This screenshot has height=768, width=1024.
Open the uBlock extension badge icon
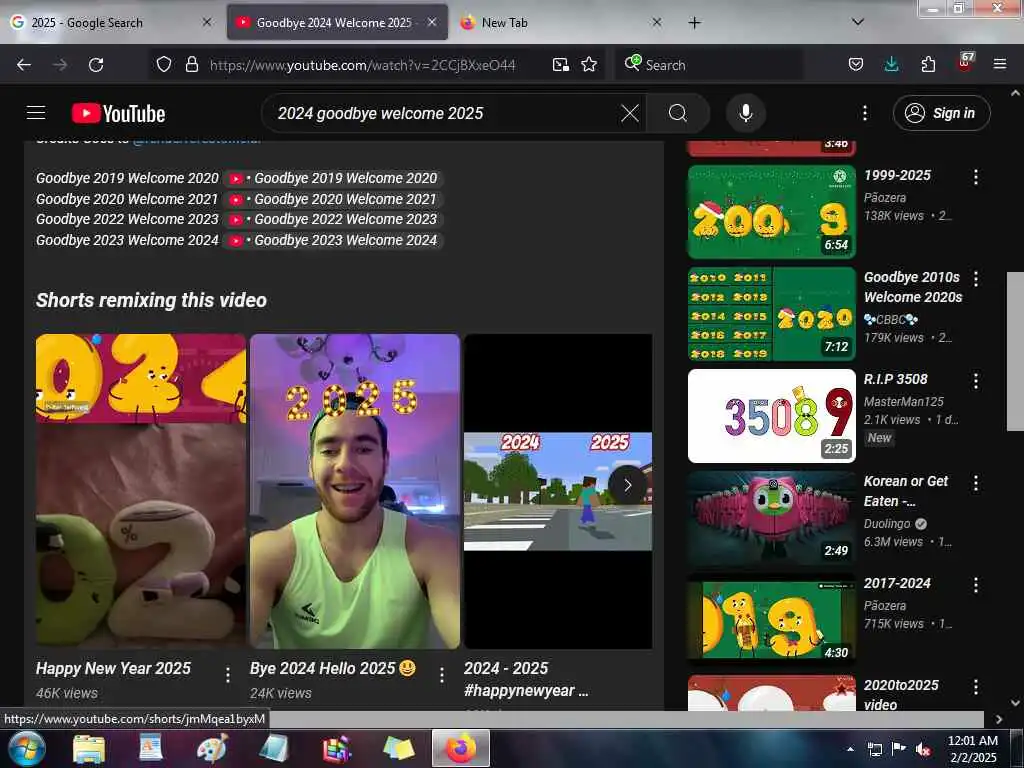click(965, 63)
